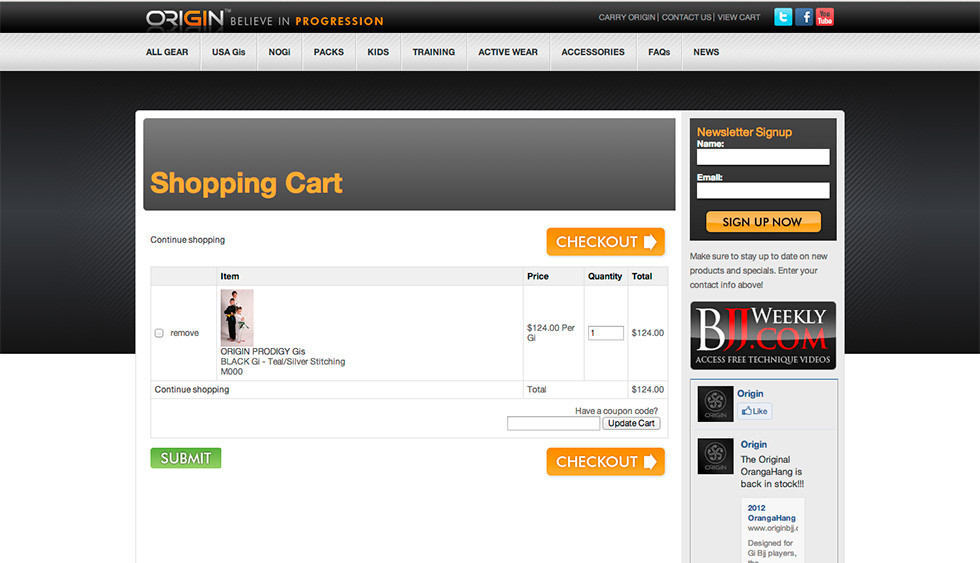980x563 pixels.
Task: Click the Have a coupon code? text
Action: 616,411
